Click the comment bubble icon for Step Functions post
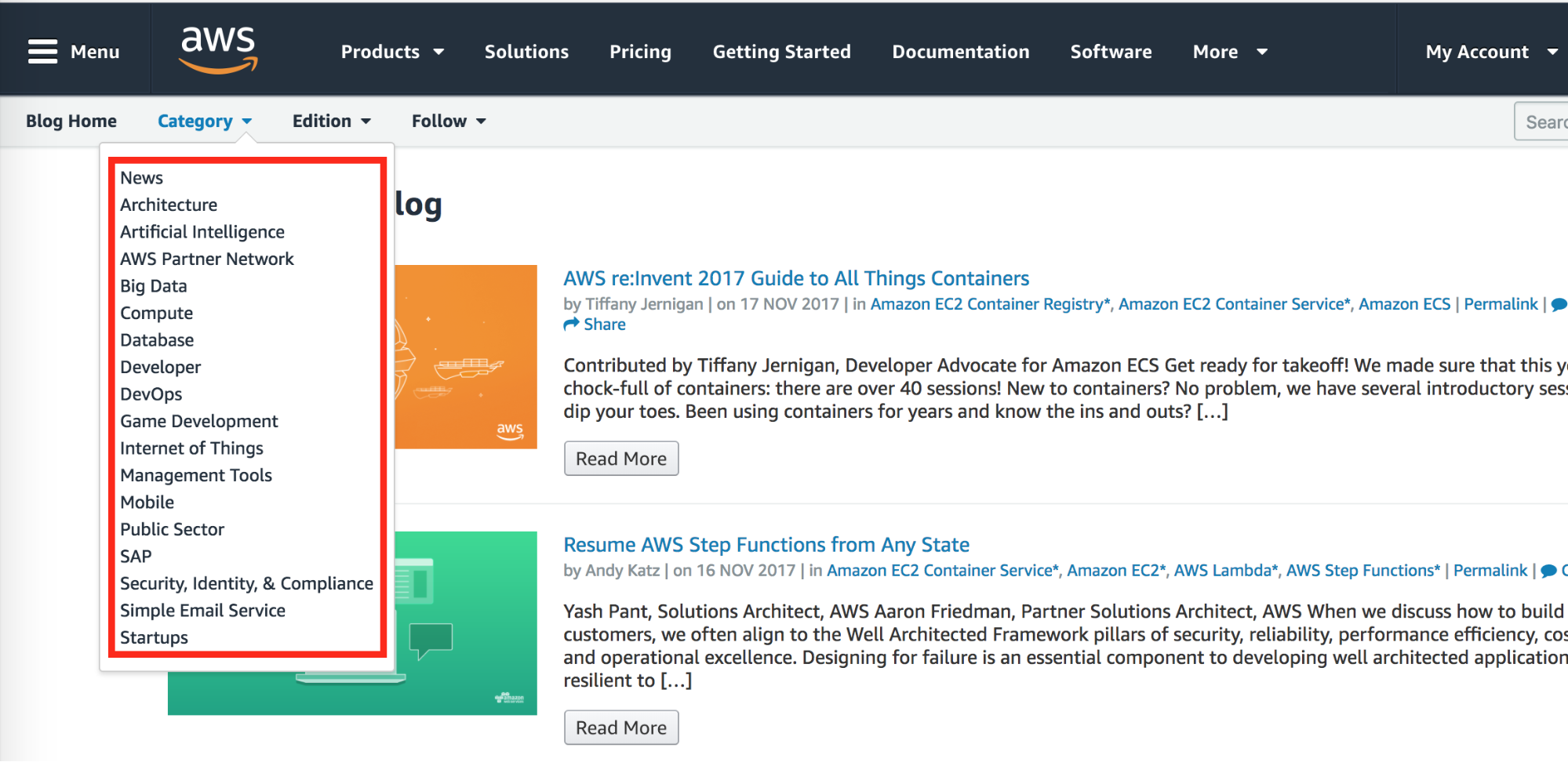Viewport: 1568px width, 762px height. click(1548, 571)
